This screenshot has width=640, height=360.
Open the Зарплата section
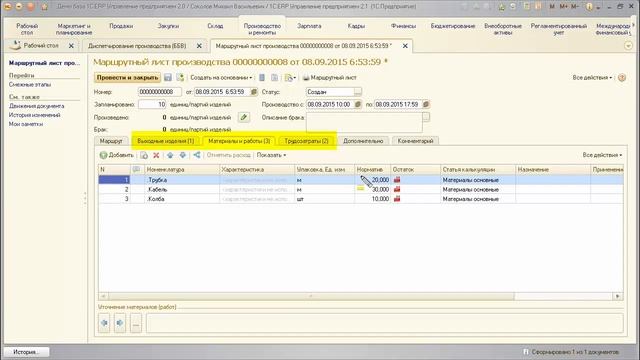coord(309,26)
